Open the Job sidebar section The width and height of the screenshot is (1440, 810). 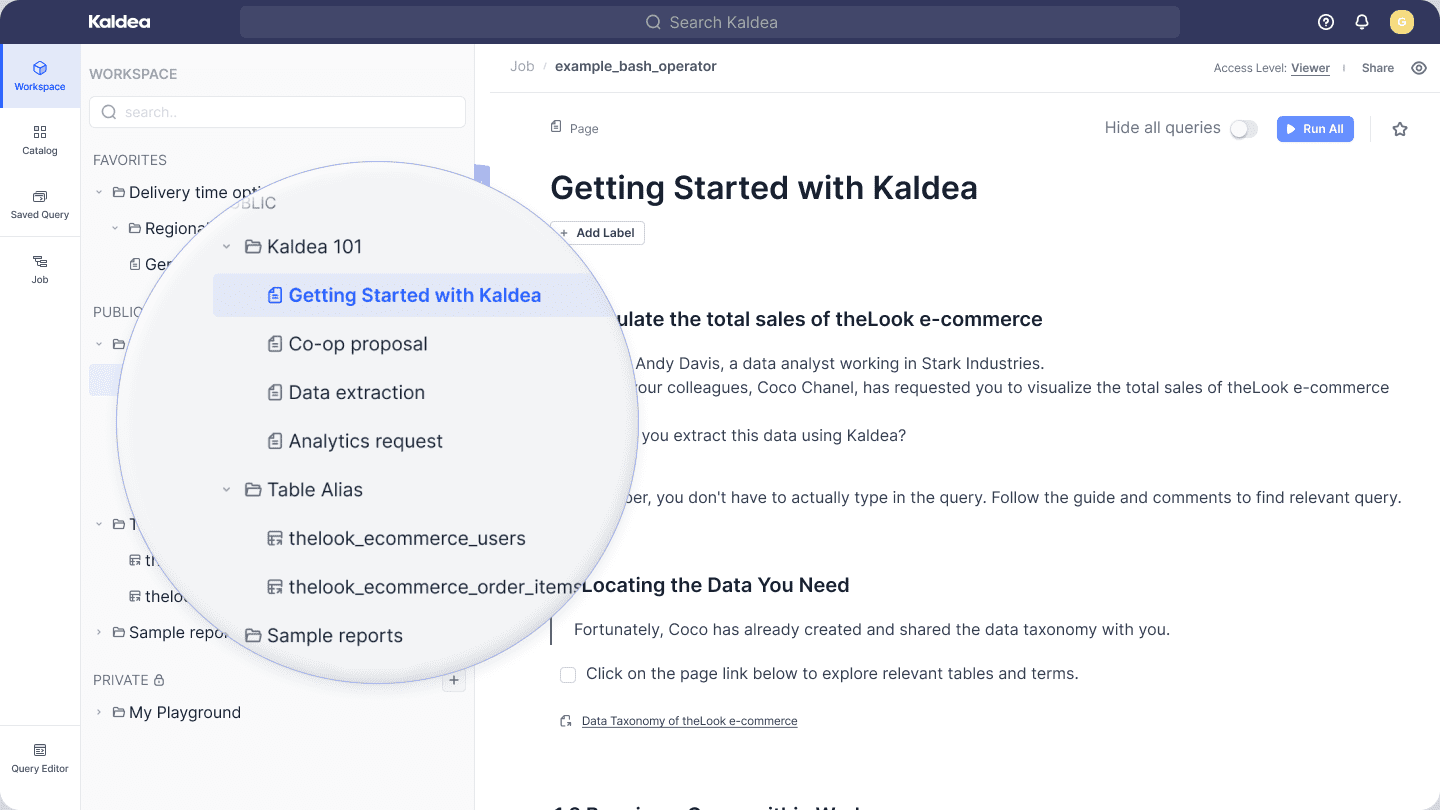(40, 269)
